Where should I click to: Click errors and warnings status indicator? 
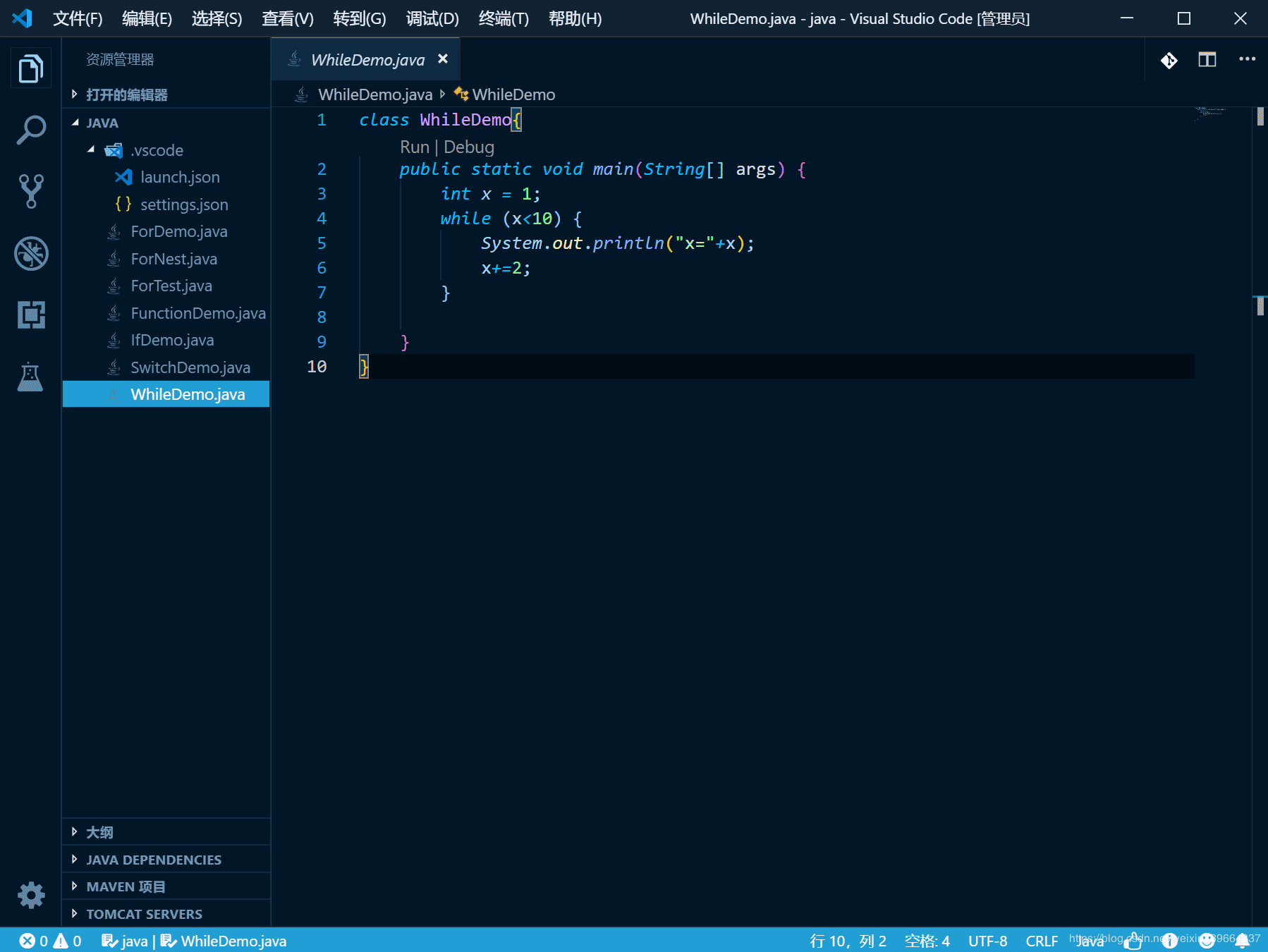(x=50, y=941)
